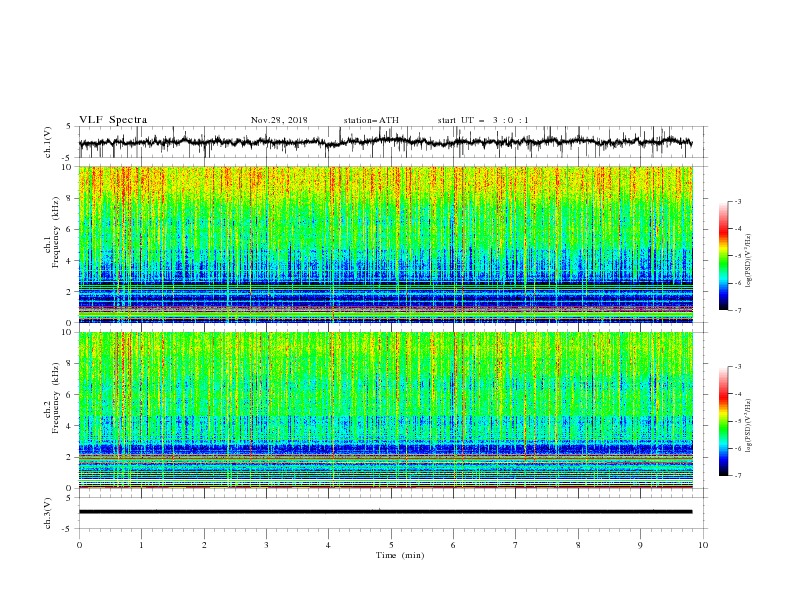
Task: Click time axis tick label '6'
Action: coord(453,545)
